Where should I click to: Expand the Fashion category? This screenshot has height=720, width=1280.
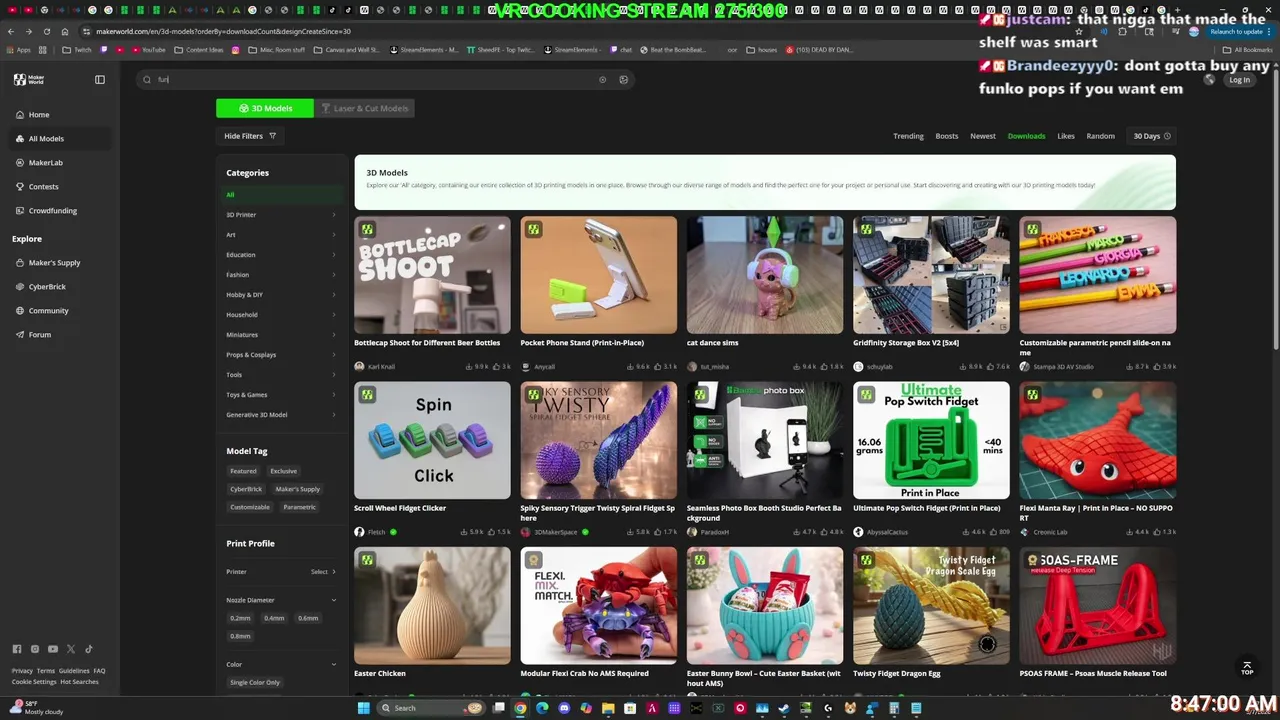click(x=281, y=275)
